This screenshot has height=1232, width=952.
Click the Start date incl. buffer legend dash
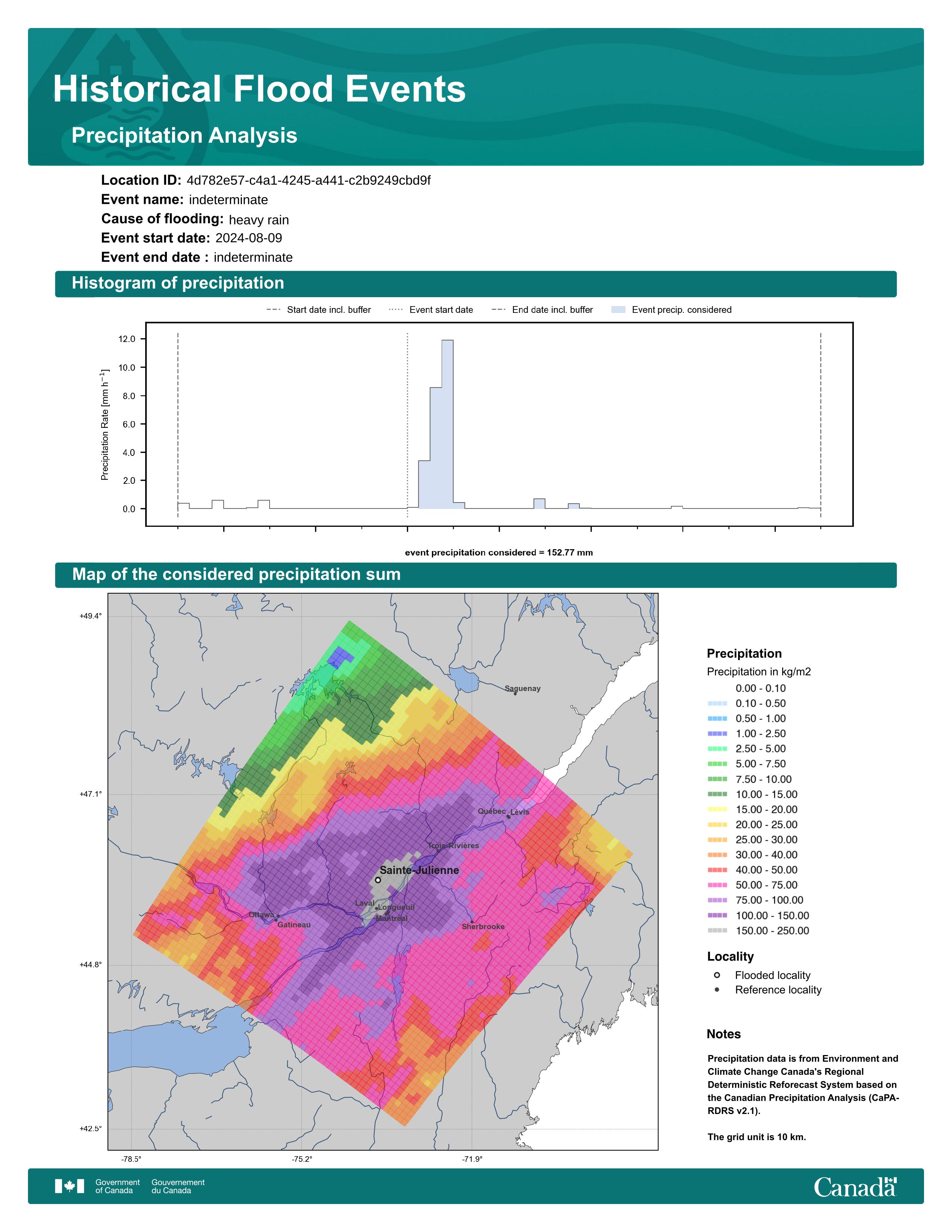274,310
